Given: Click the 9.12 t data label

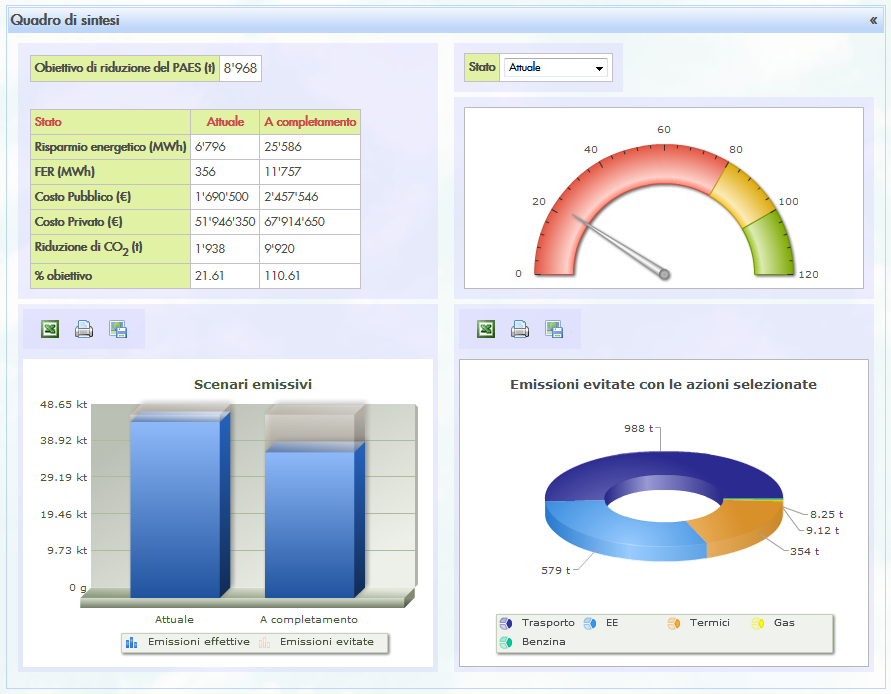Looking at the screenshot, I should (x=823, y=530).
